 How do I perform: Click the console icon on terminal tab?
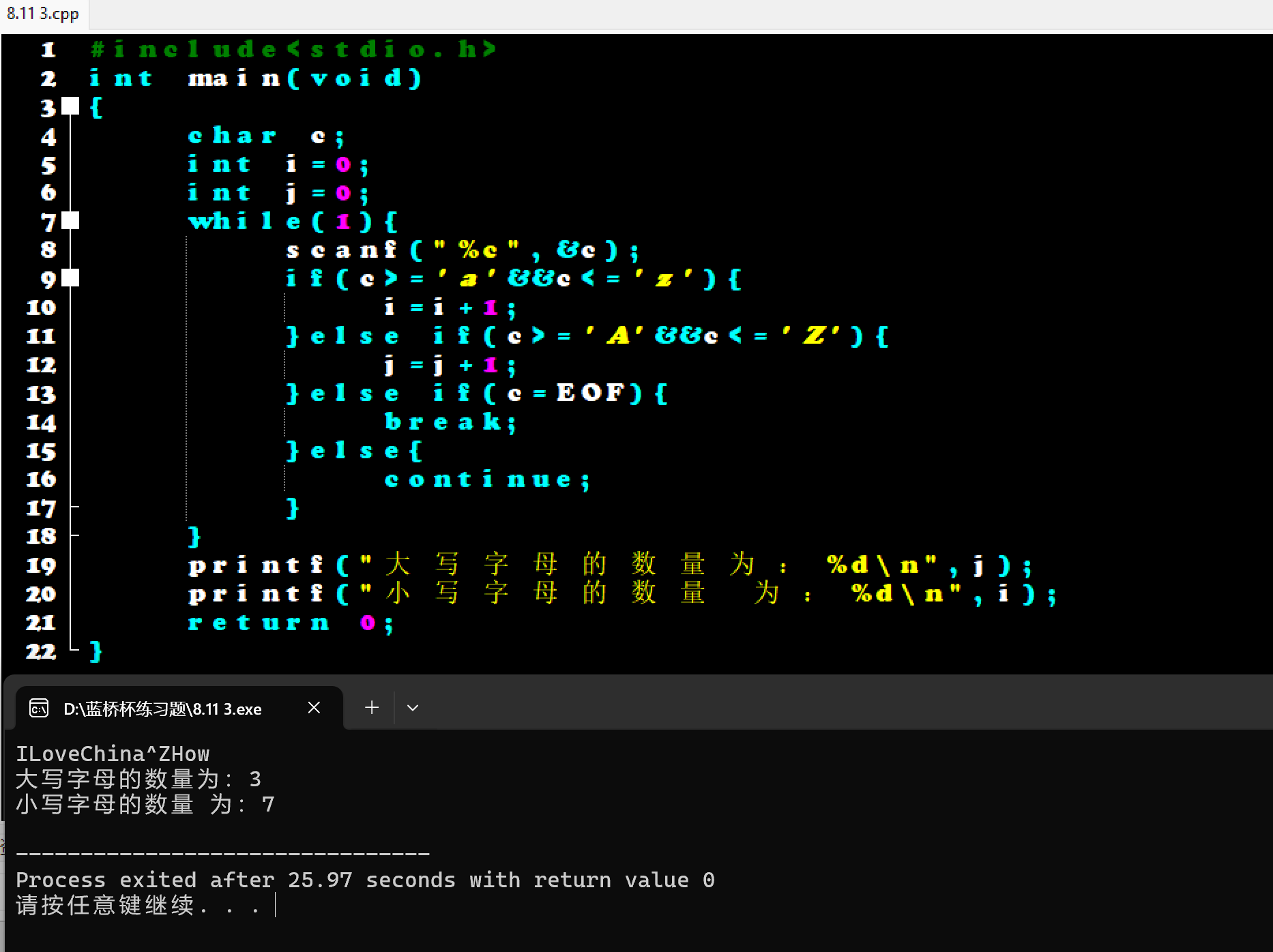pos(39,709)
